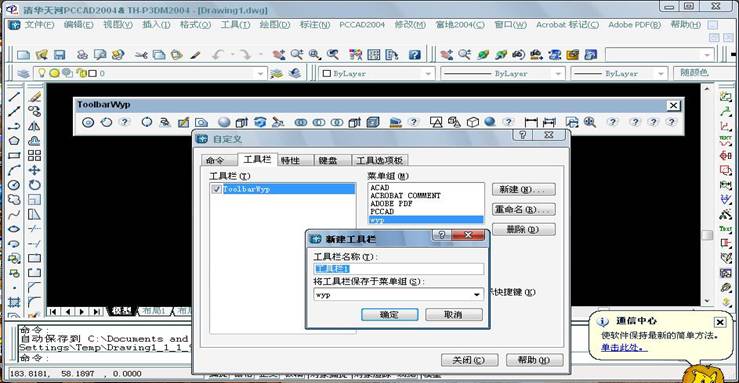Image resolution: width=739 pixels, height=383 pixels.
Task: Open the ByLayer linetype dropdown
Action: (x=558, y=73)
